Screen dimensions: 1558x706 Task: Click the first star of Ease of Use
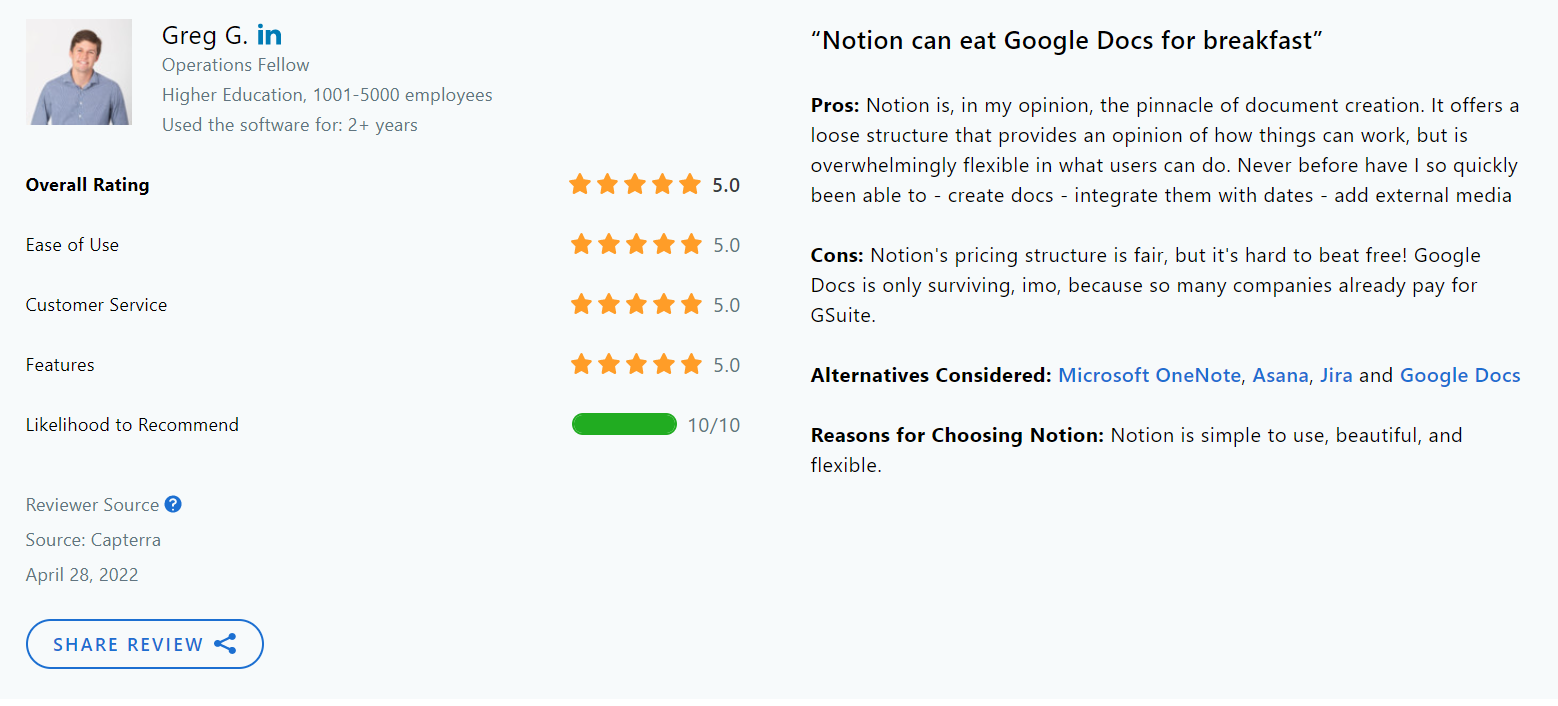[579, 244]
